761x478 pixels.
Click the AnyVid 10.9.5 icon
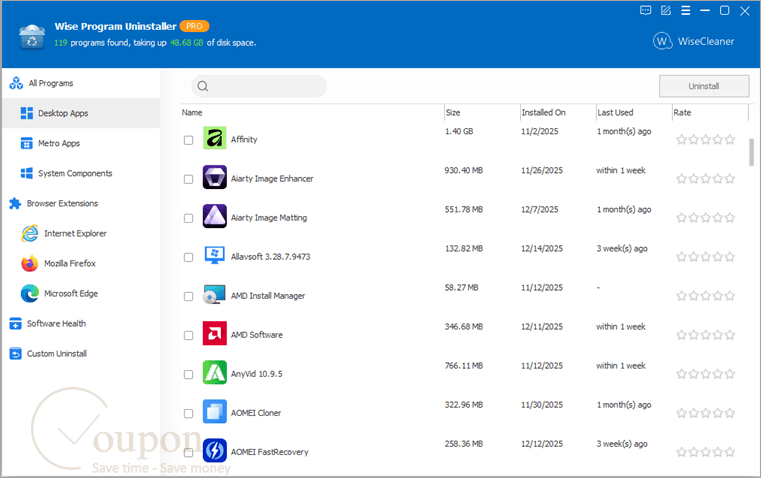[215, 372]
